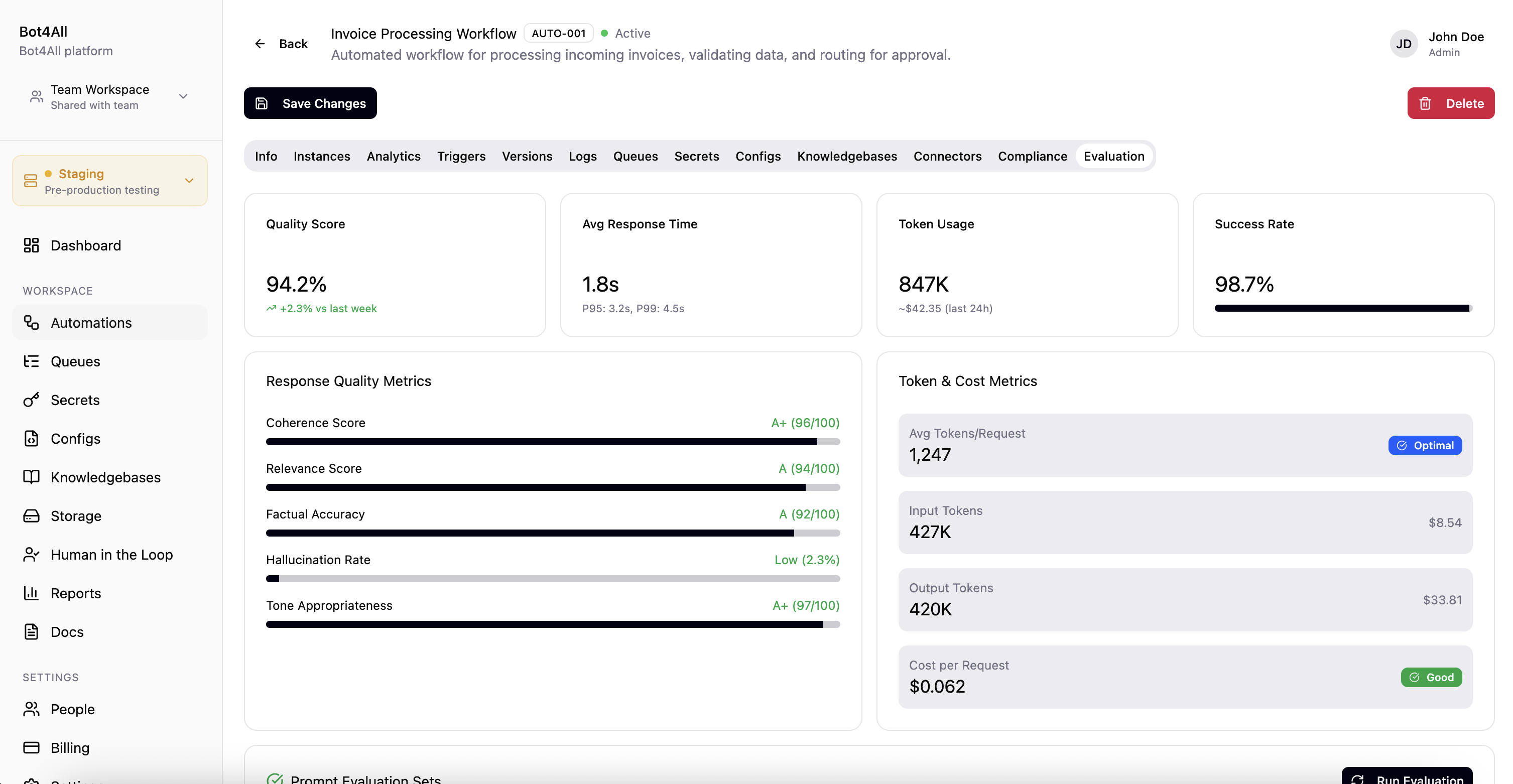Click the red Delete button
The image size is (1513, 784).
(x=1450, y=103)
